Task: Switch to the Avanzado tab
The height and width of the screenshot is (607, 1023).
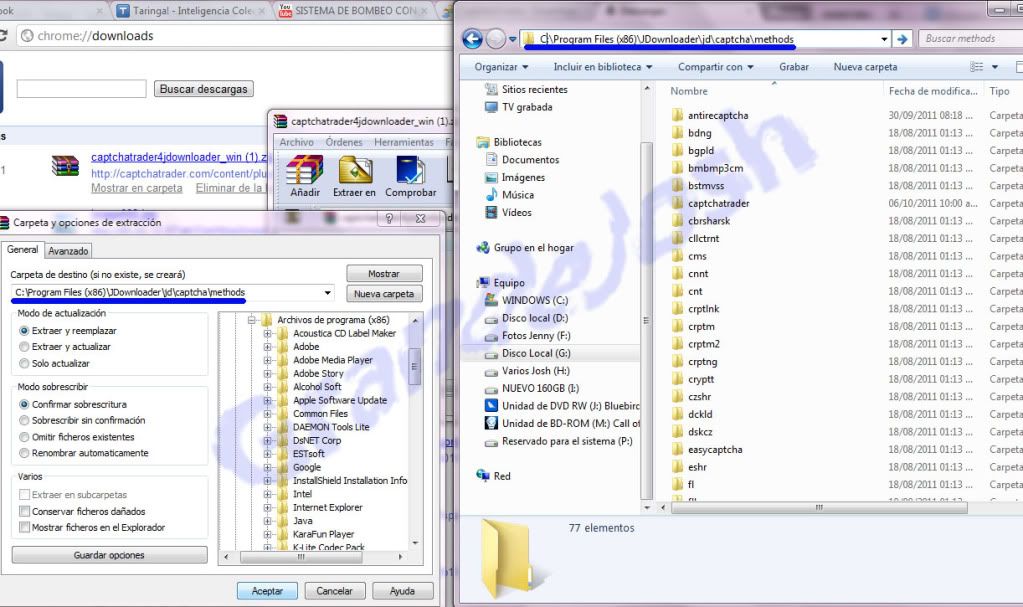Action: [69, 251]
